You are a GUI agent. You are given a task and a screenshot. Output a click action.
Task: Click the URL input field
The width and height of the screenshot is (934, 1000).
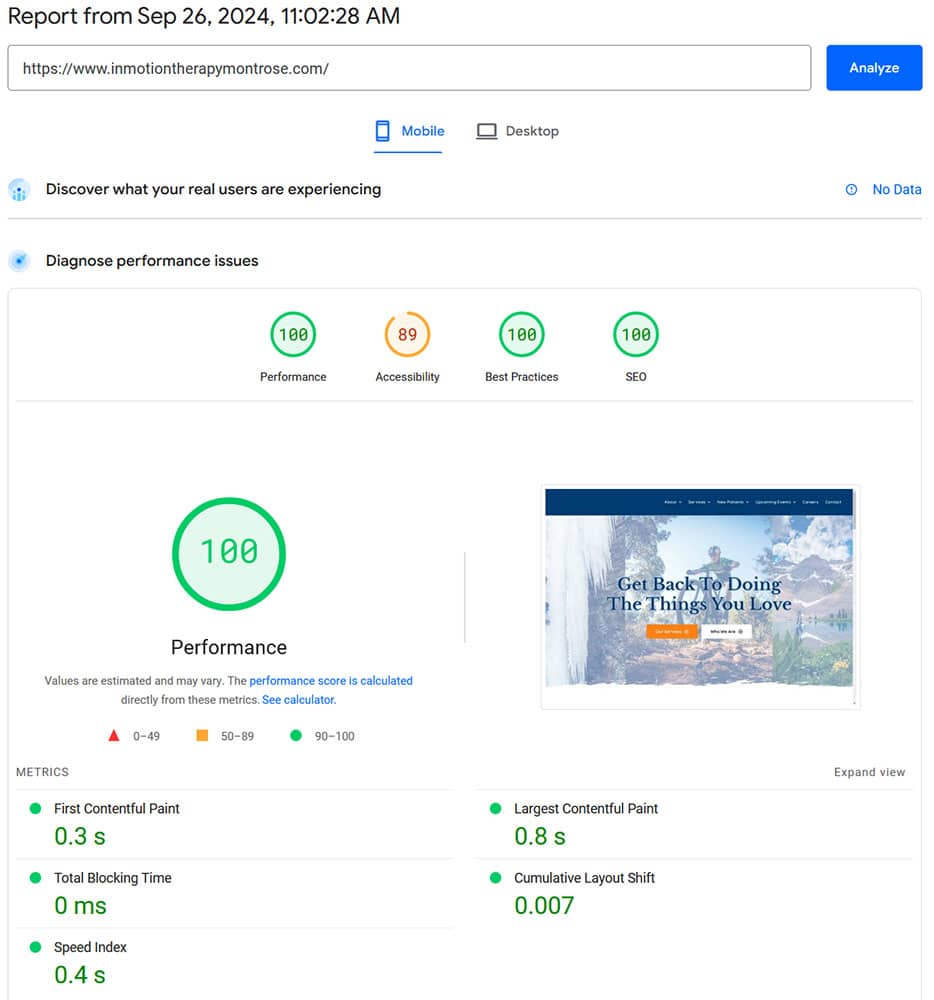pyautogui.click(x=409, y=68)
